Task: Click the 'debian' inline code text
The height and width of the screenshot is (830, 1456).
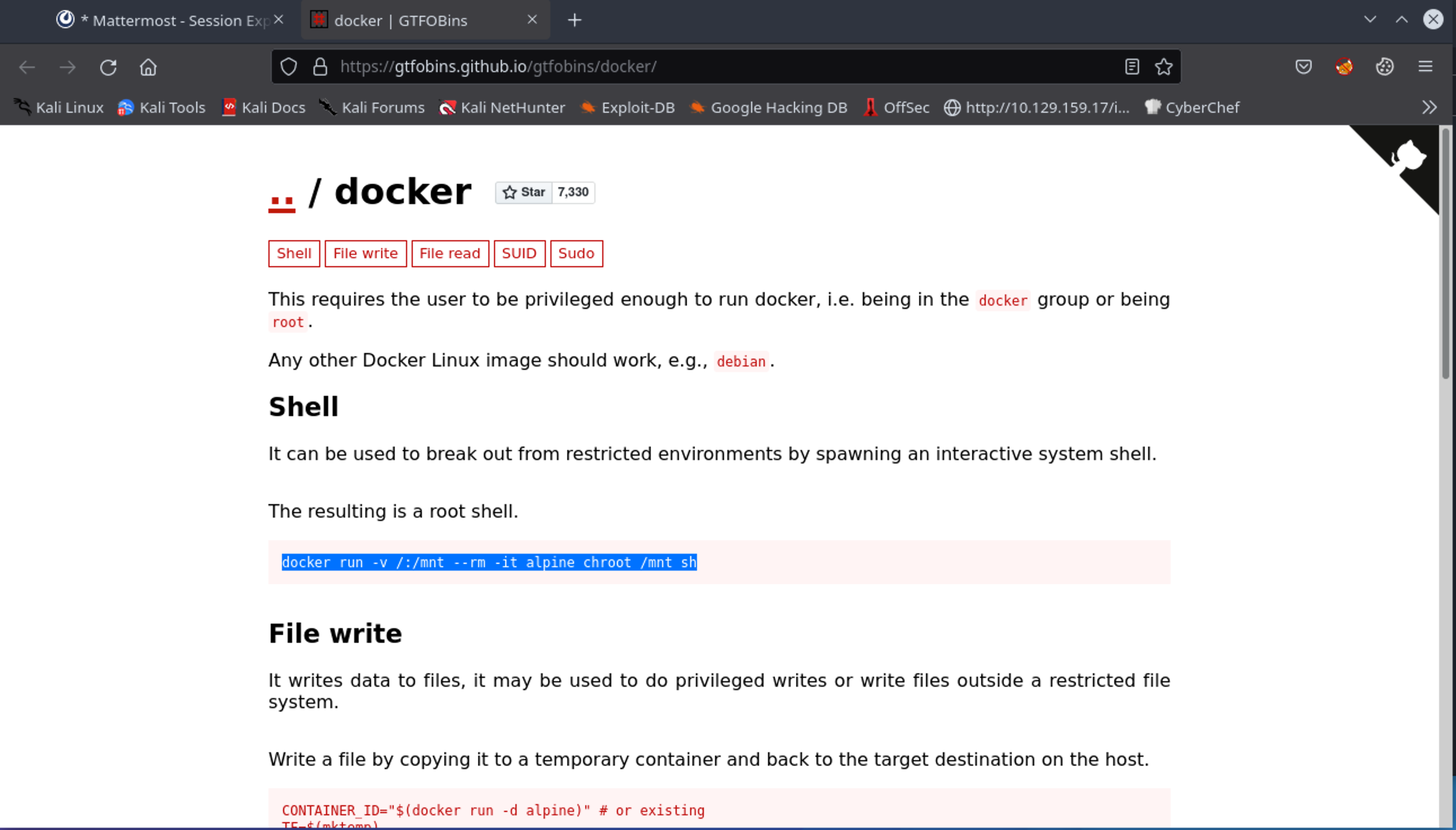Action: [x=741, y=361]
